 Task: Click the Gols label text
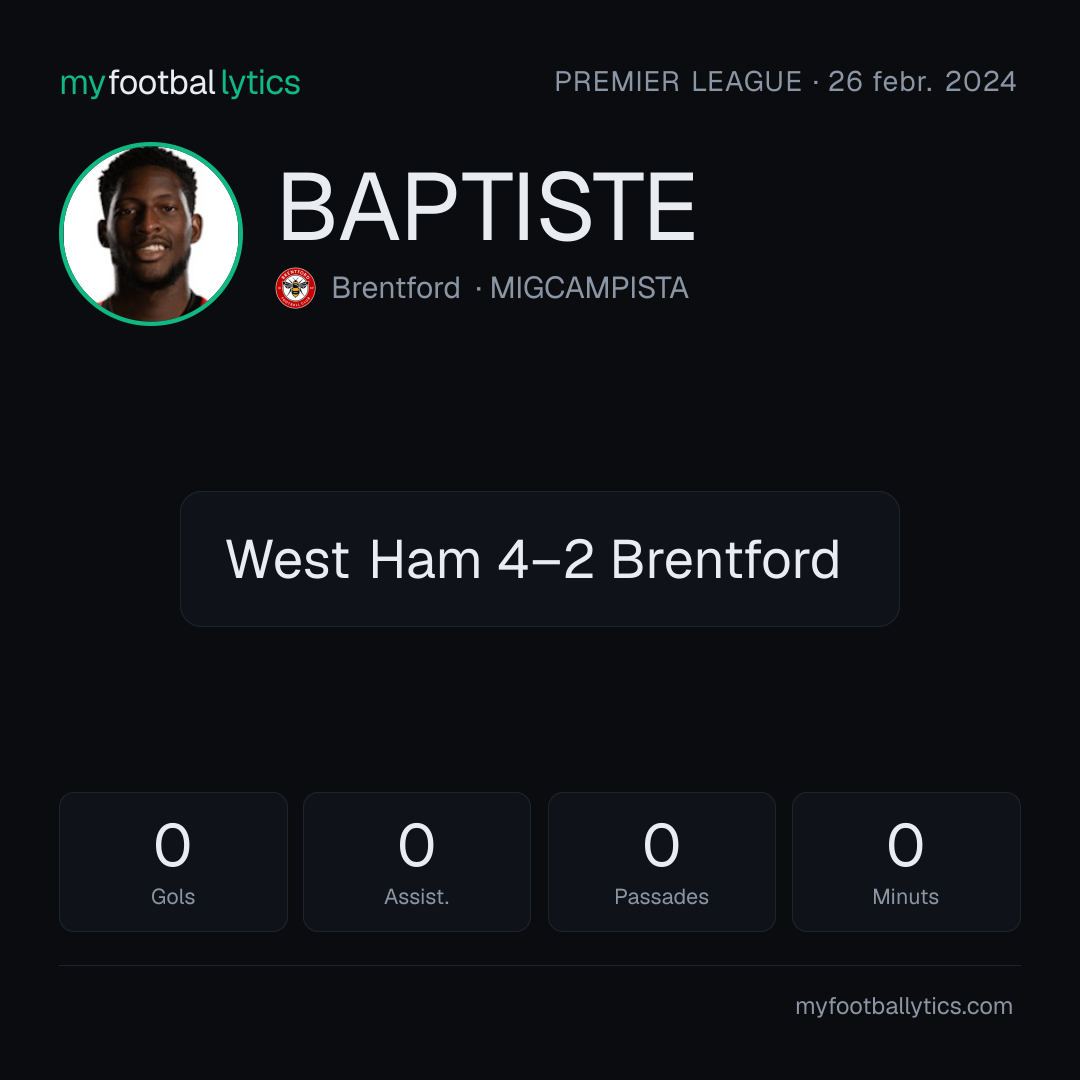click(x=173, y=897)
